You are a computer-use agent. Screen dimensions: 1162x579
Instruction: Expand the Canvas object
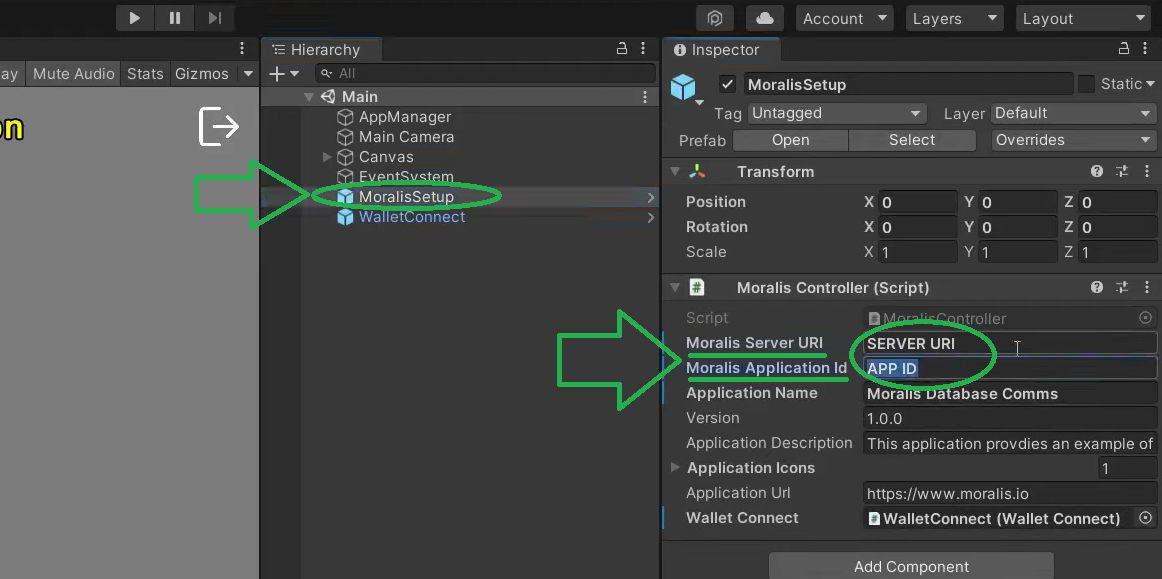tap(327, 157)
